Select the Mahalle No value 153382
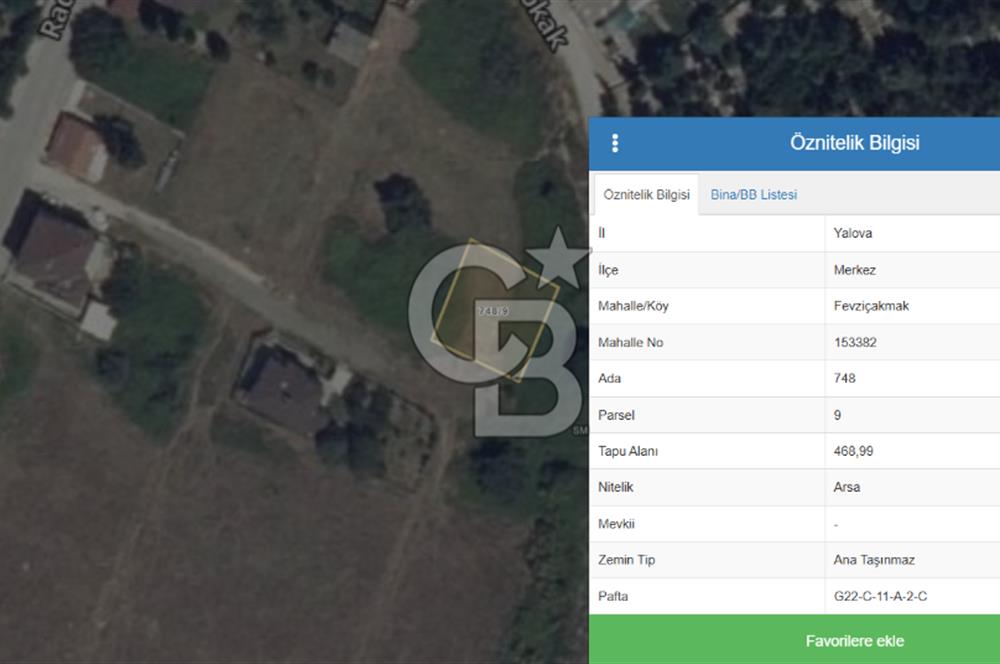 tap(856, 342)
